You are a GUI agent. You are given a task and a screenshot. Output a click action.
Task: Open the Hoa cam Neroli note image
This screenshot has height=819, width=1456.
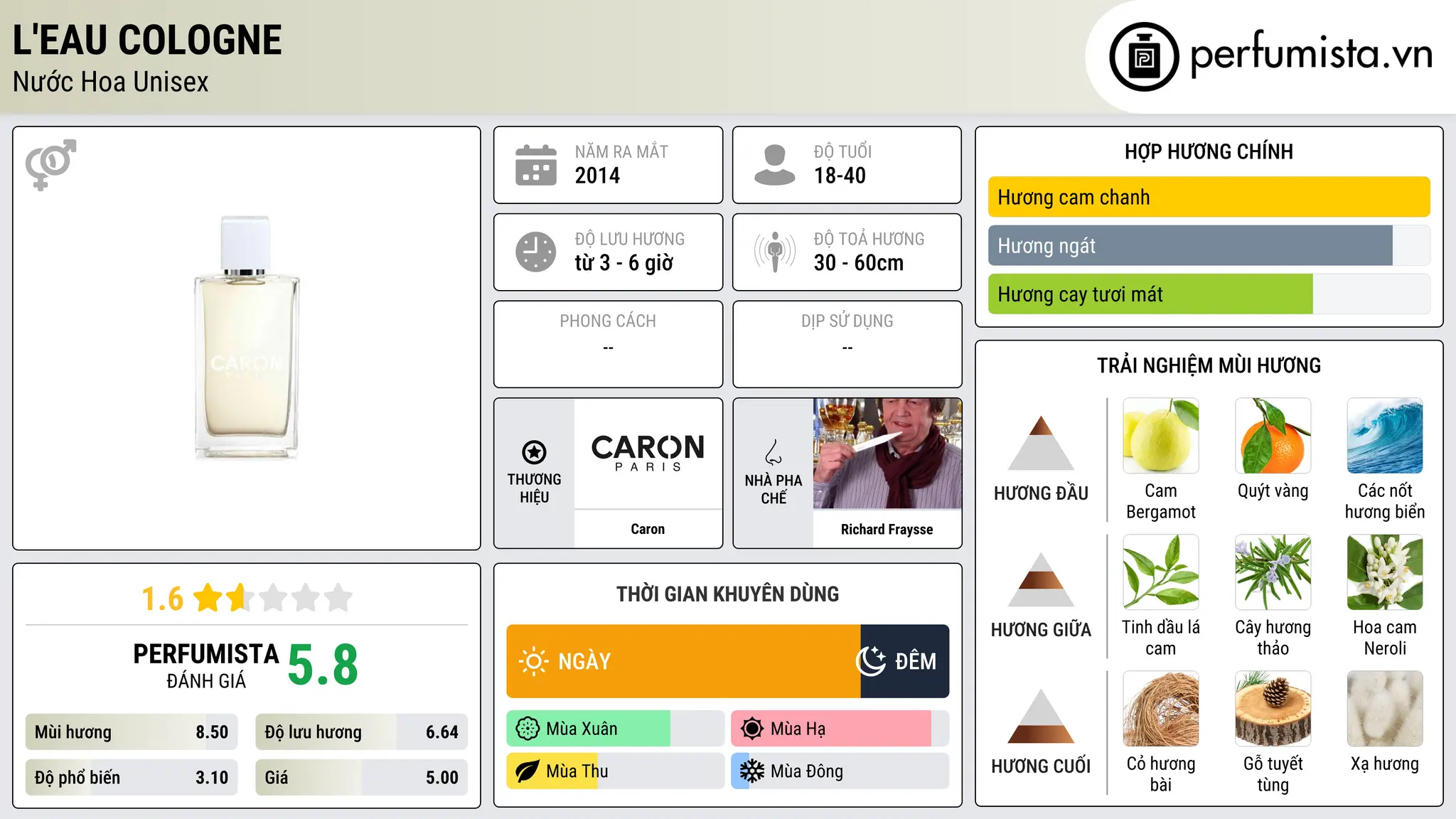(x=1385, y=572)
